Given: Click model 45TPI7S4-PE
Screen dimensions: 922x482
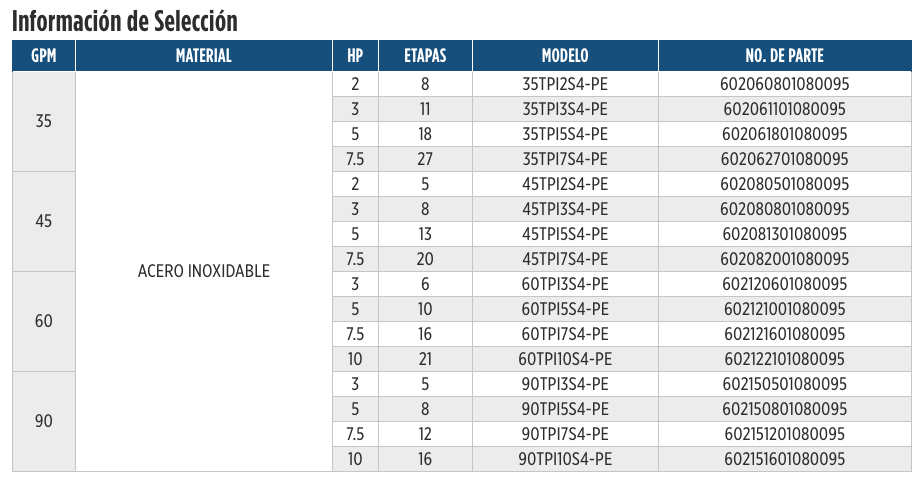Looking at the screenshot, I should coord(565,259).
